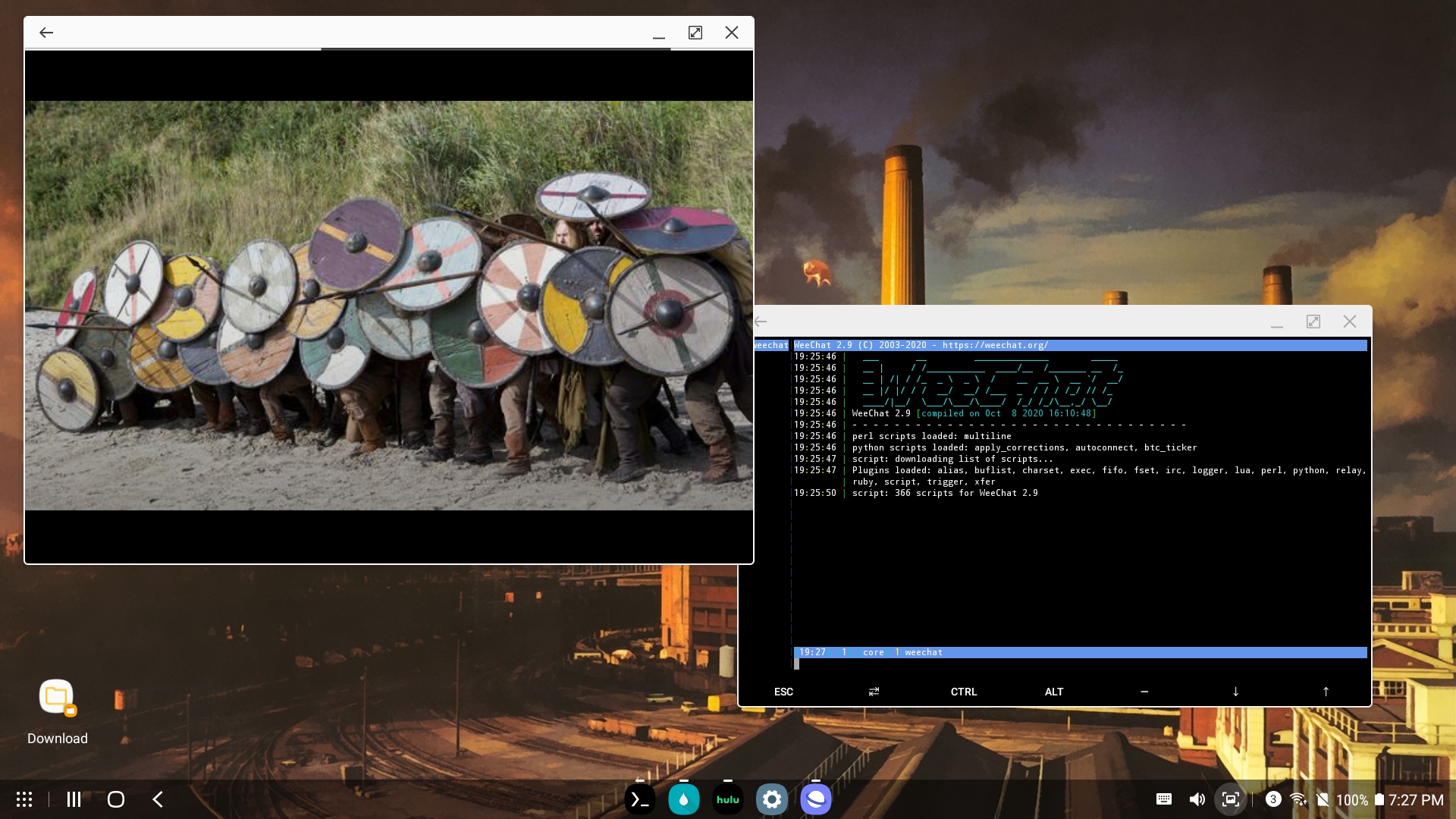Click the '366 scripts for WeeChat 2.9' line

click(945, 493)
